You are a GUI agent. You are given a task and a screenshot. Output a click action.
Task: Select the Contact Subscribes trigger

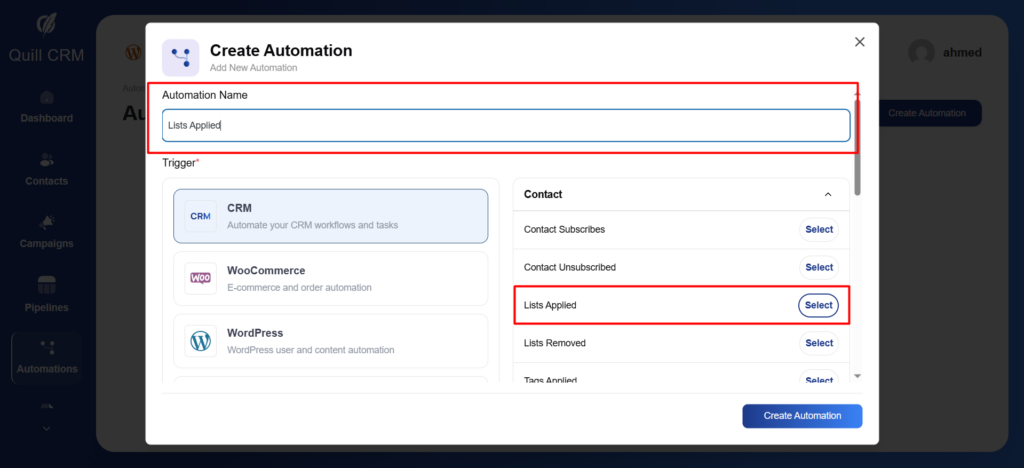click(x=818, y=230)
